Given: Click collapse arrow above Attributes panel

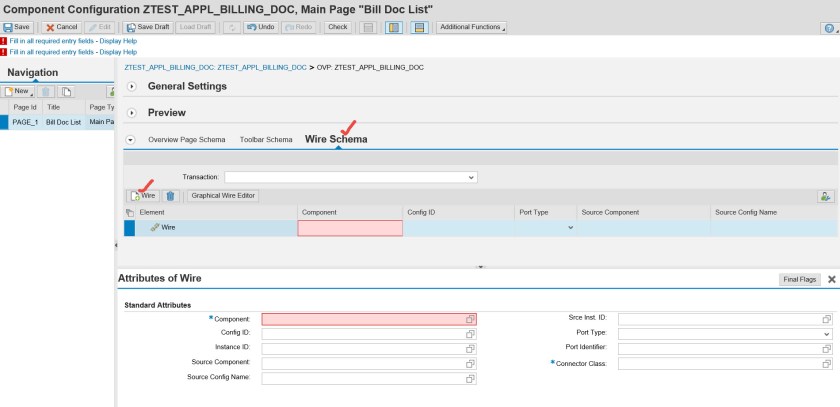Looking at the screenshot, I should [x=481, y=266].
